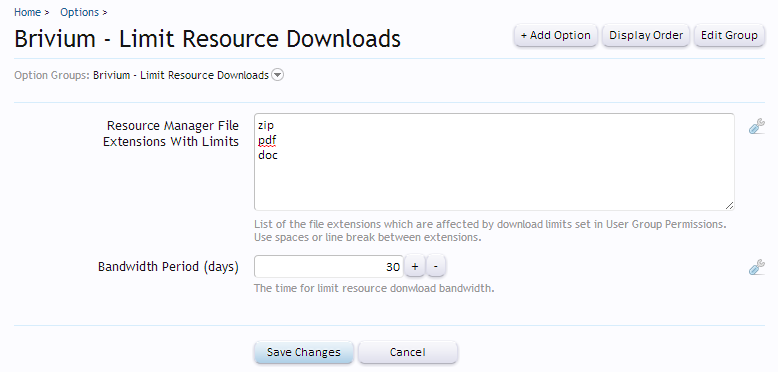Screen dimensions: 778x372
Task: Decrease Bandwidth Period with minus button
Action: [436, 267]
